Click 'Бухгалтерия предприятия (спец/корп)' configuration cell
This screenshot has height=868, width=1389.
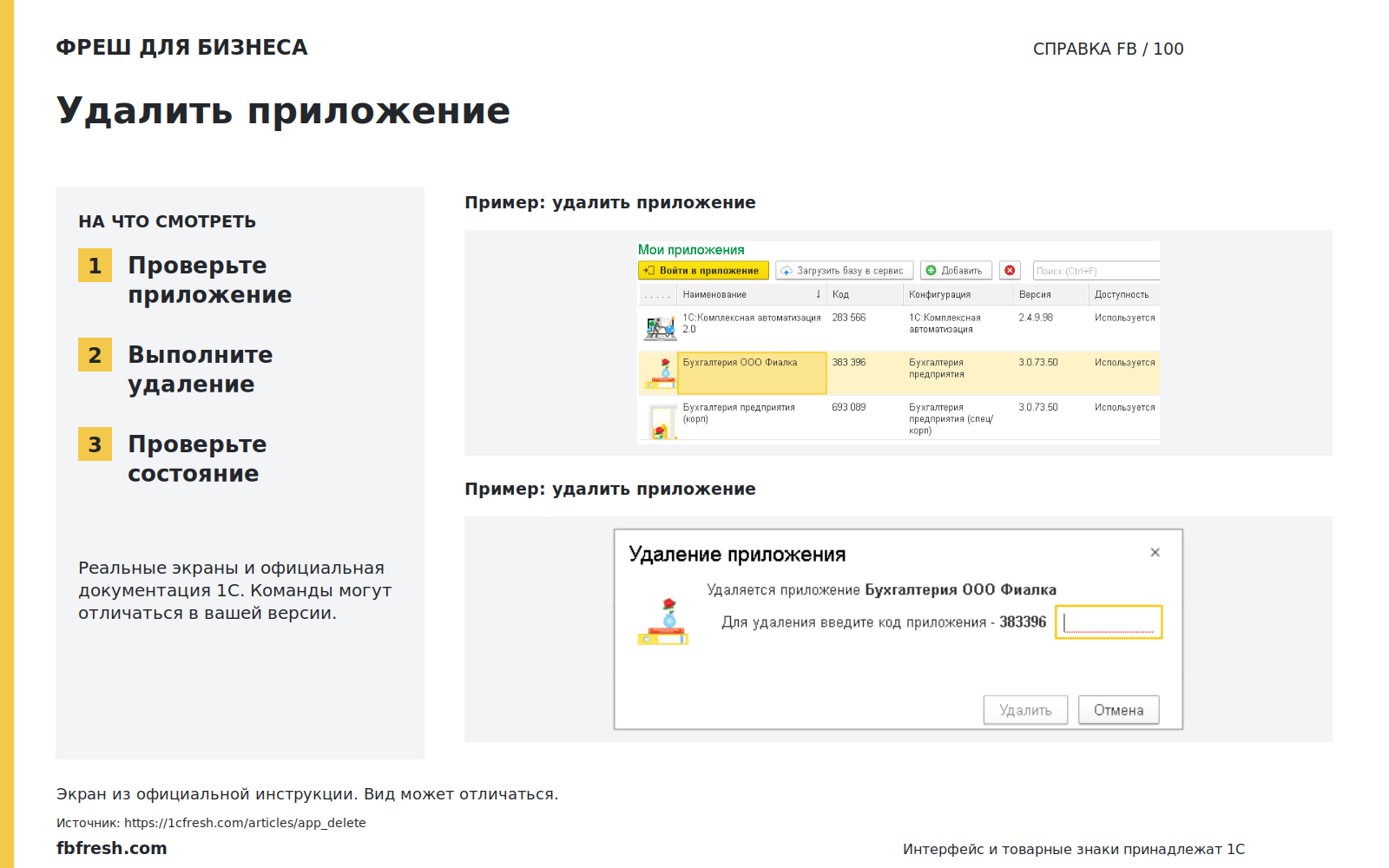click(x=951, y=418)
